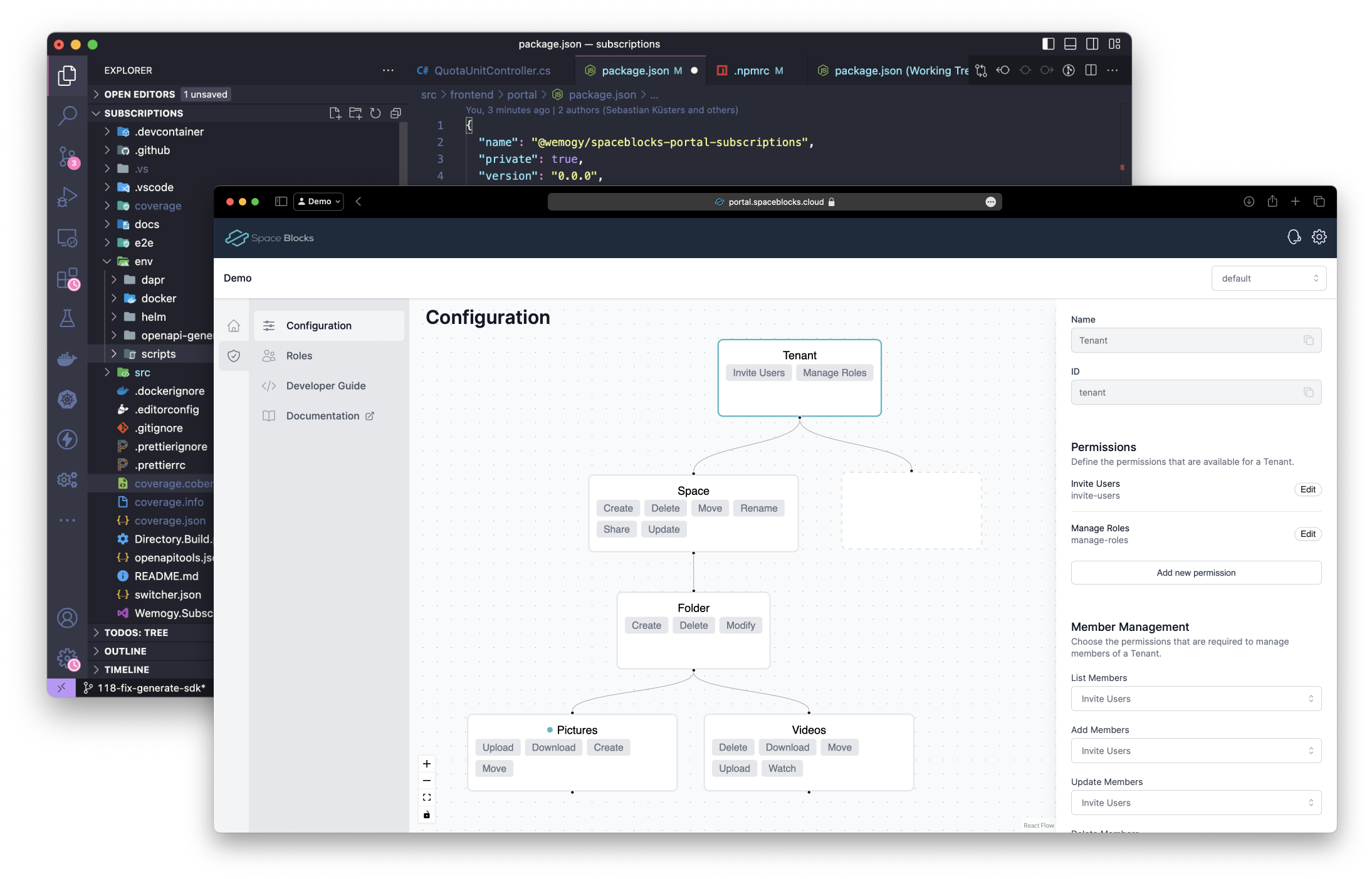This screenshot has width=1372, height=879.
Task: Open the Docker extension panel
Action: pyautogui.click(x=67, y=358)
